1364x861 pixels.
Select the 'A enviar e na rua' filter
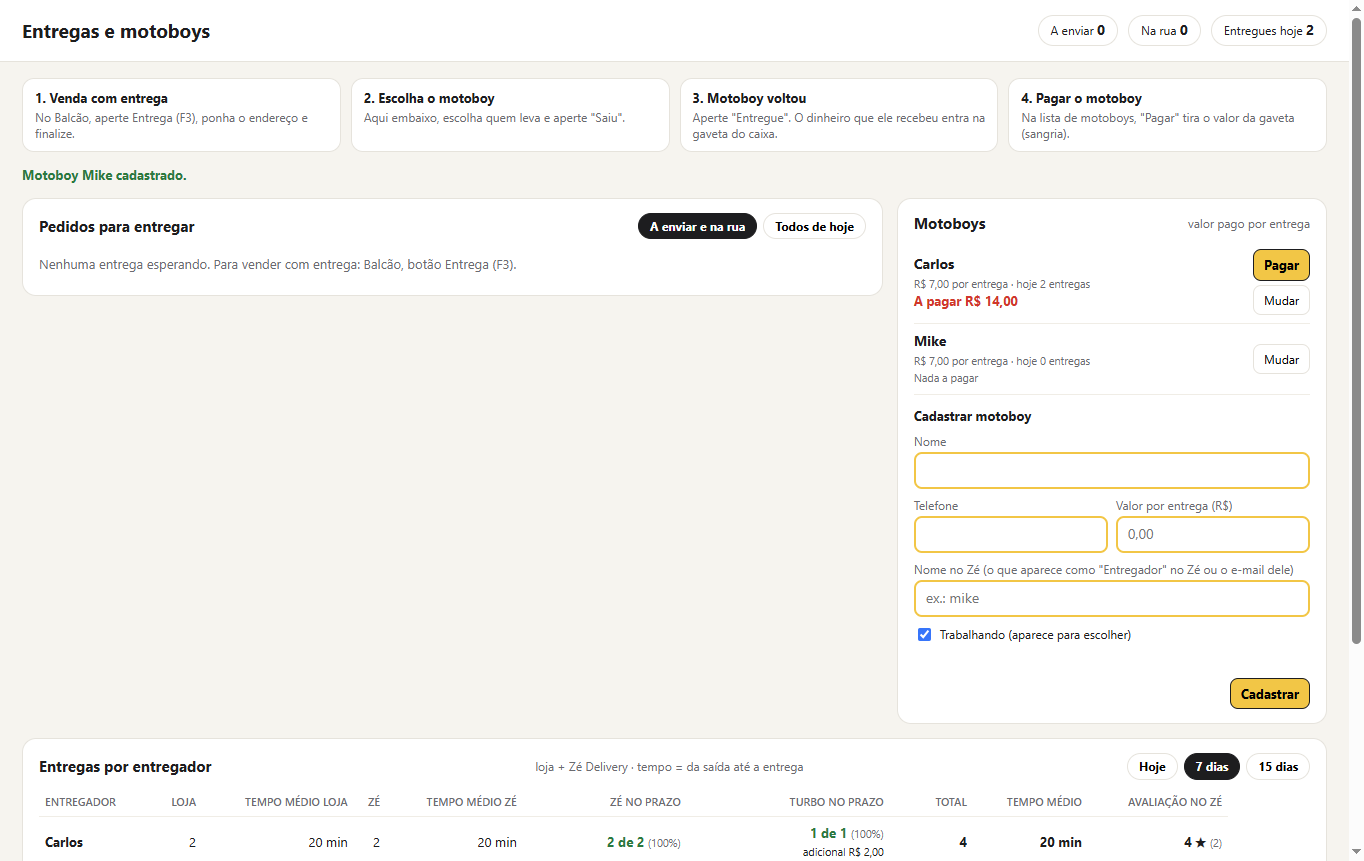[697, 227]
